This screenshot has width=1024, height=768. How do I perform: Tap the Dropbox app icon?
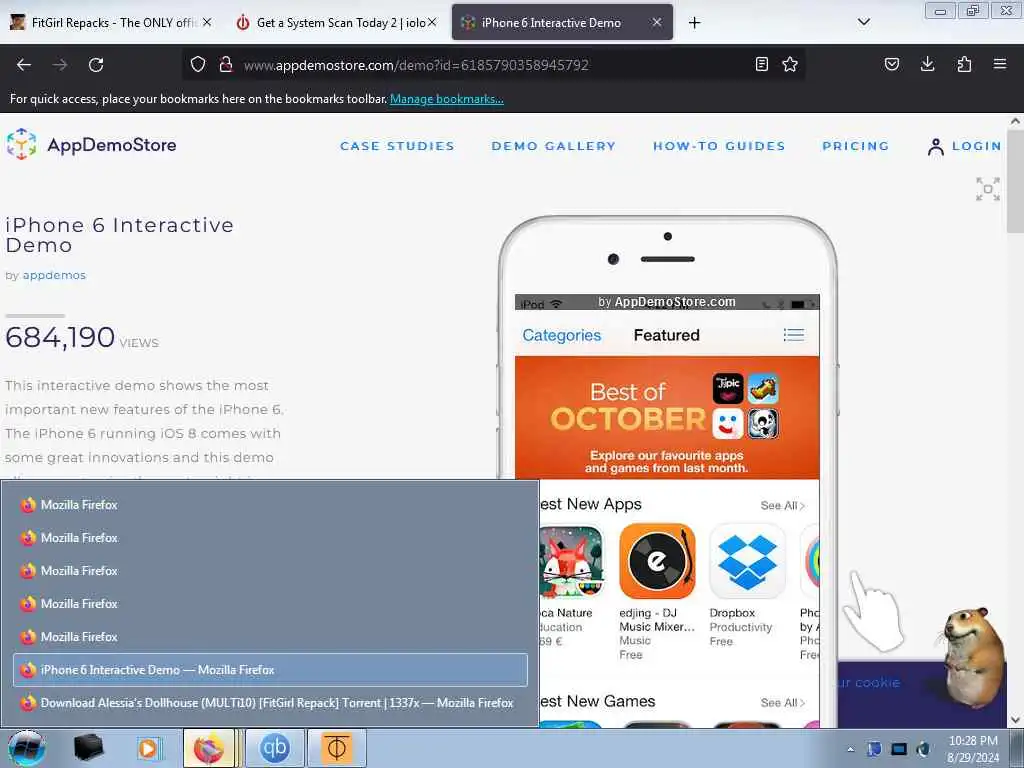747,561
